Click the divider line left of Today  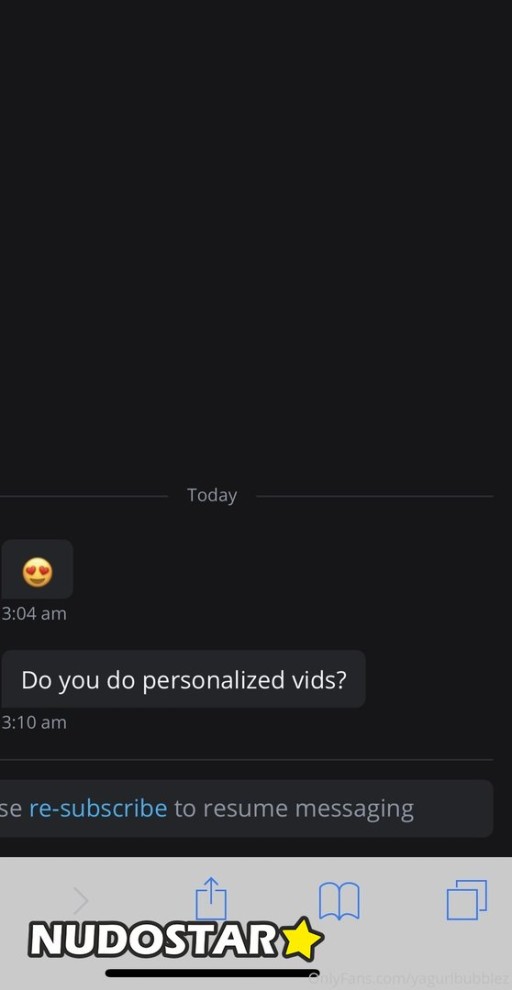(x=84, y=496)
